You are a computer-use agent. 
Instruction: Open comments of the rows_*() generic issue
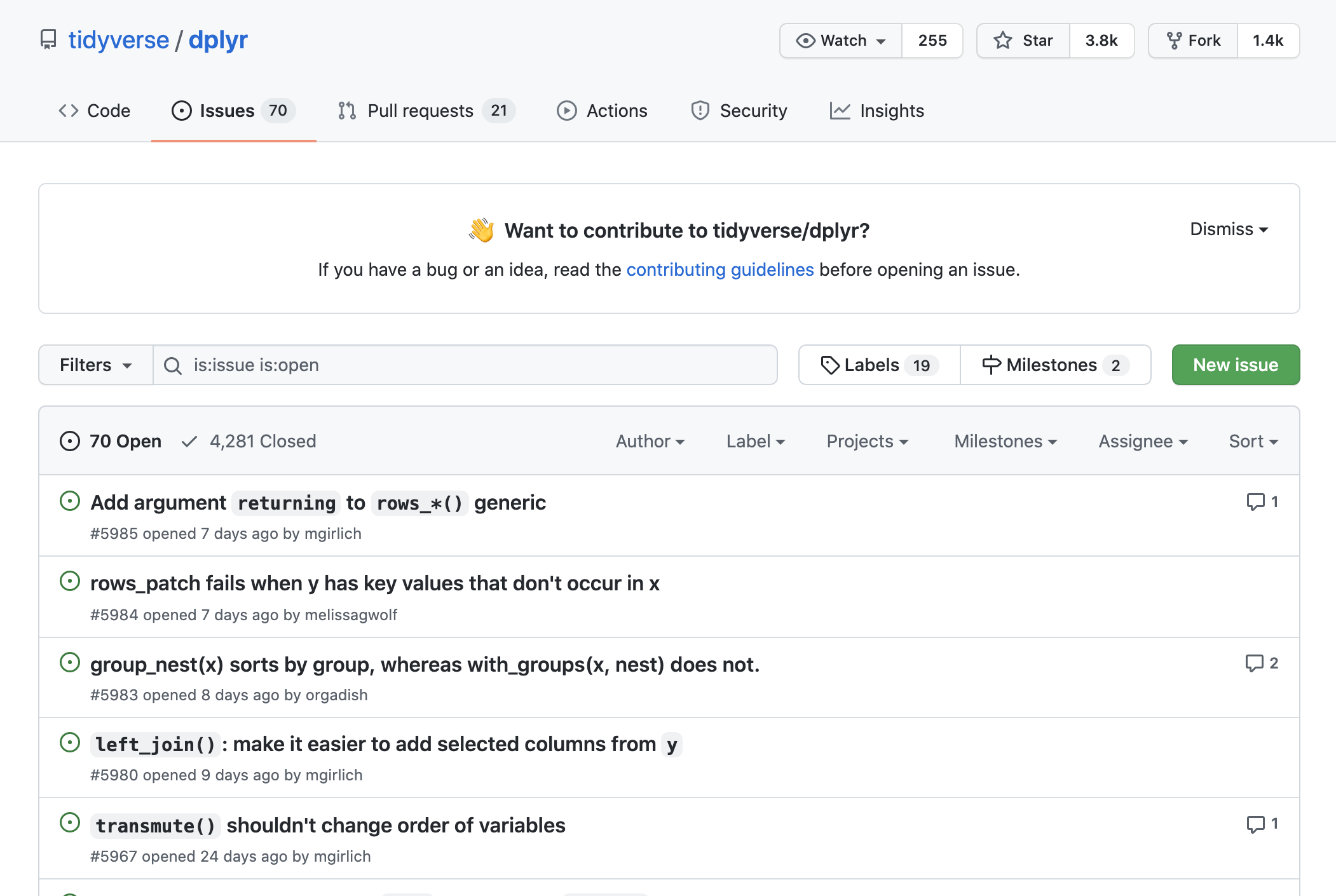coord(1262,502)
